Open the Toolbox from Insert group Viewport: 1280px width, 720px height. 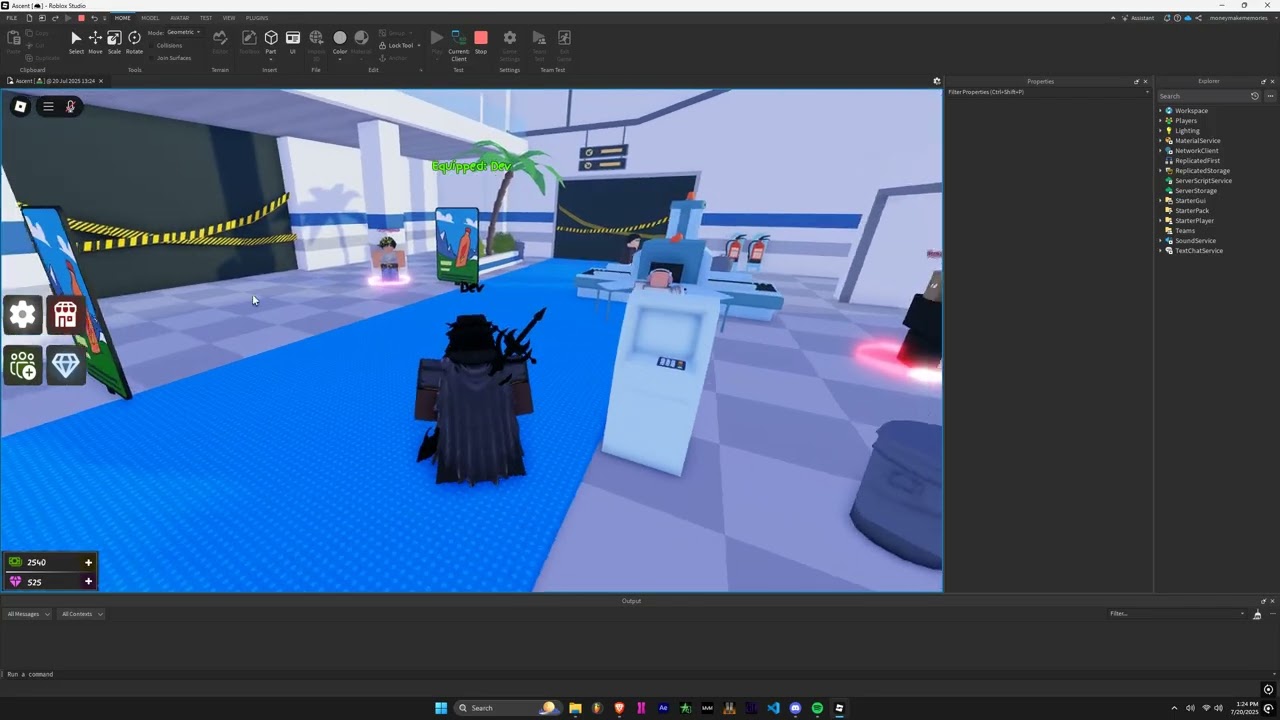(x=249, y=42)
